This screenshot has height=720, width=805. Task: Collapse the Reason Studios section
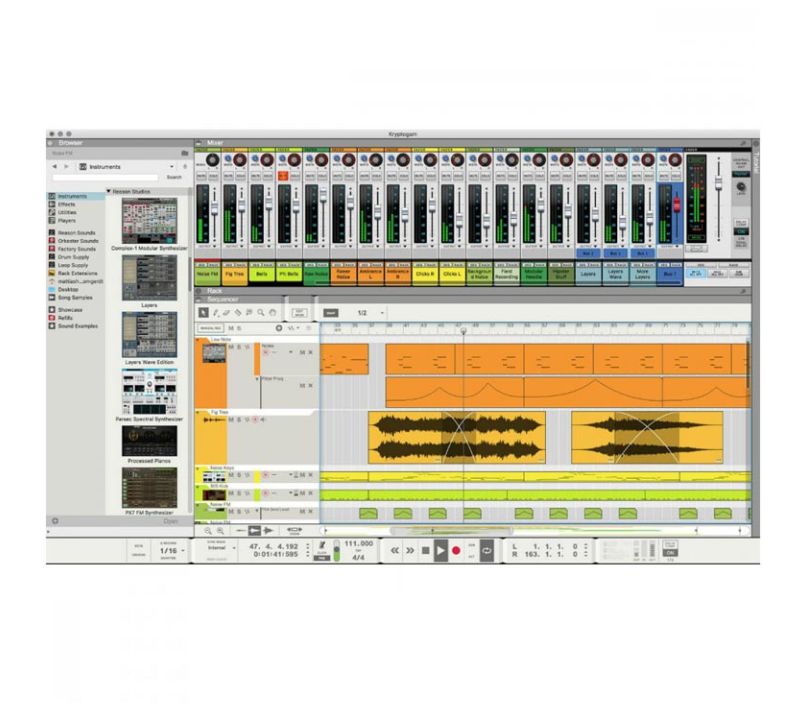click(x=109, y=190)
